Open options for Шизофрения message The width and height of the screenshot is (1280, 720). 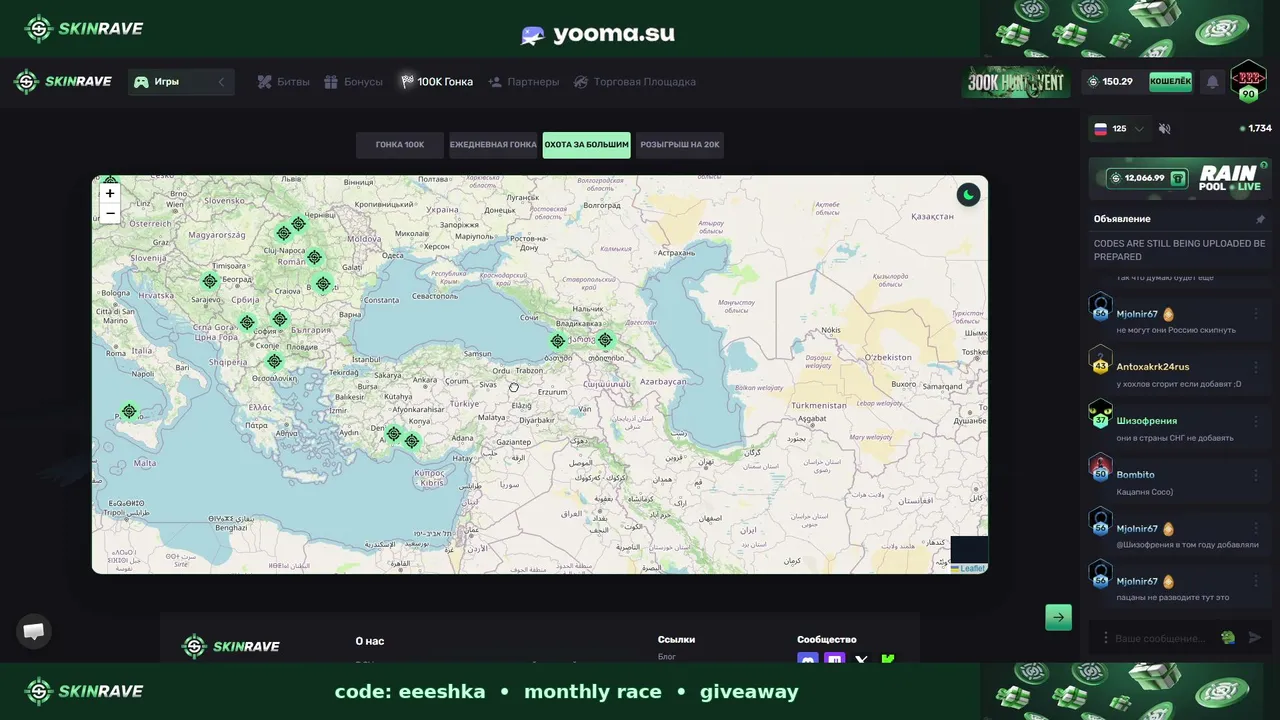point(1257,420)
